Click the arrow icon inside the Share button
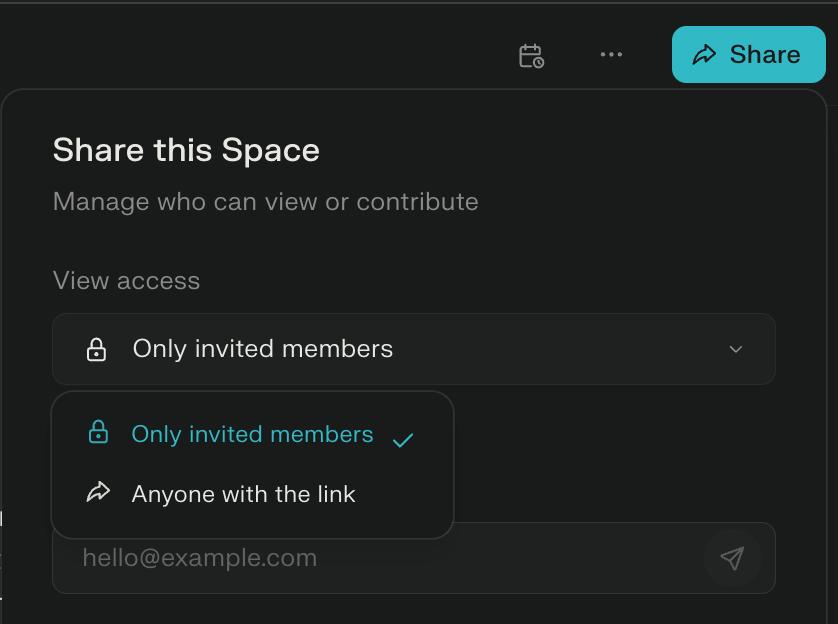838x624 pixels. (704, 55)
